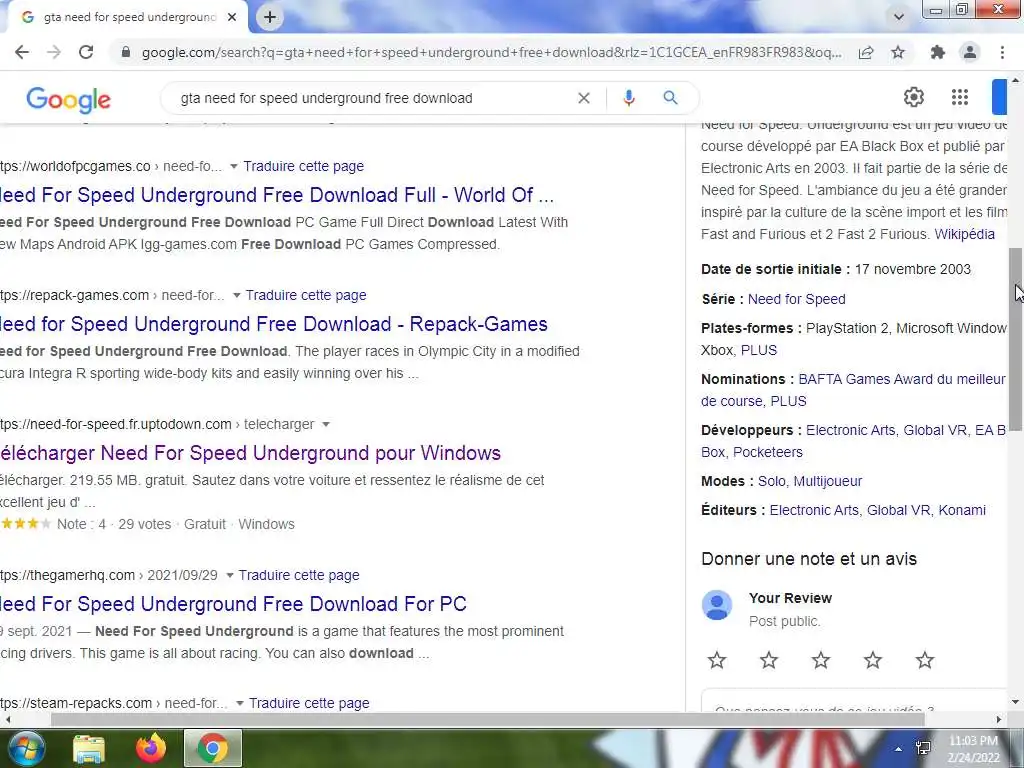Reload the page with the refresh icon
The width and height of the screenshot is (1024, 768).
[86, 52]
